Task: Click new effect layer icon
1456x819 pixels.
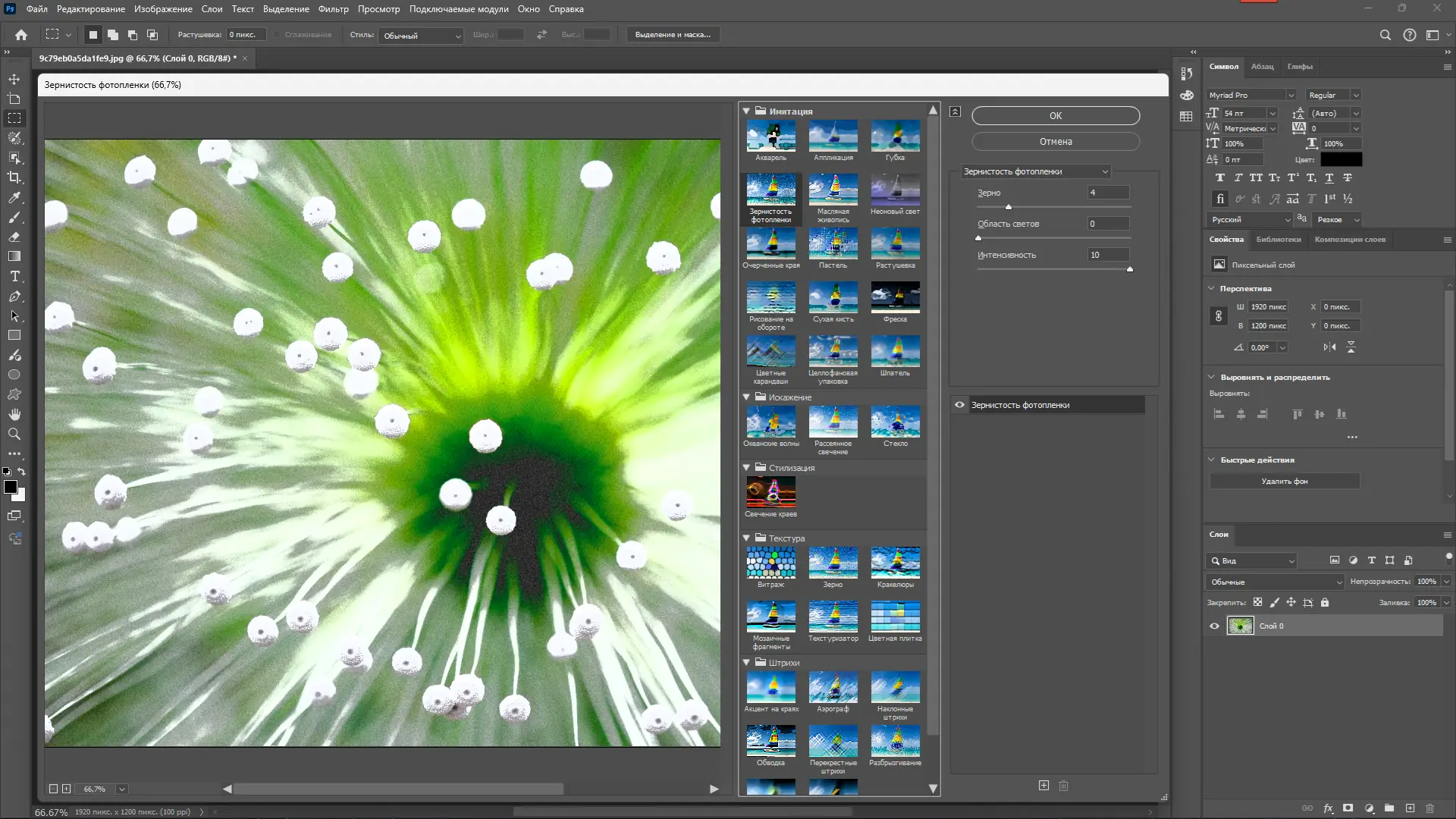Action: pos(1043,786)
